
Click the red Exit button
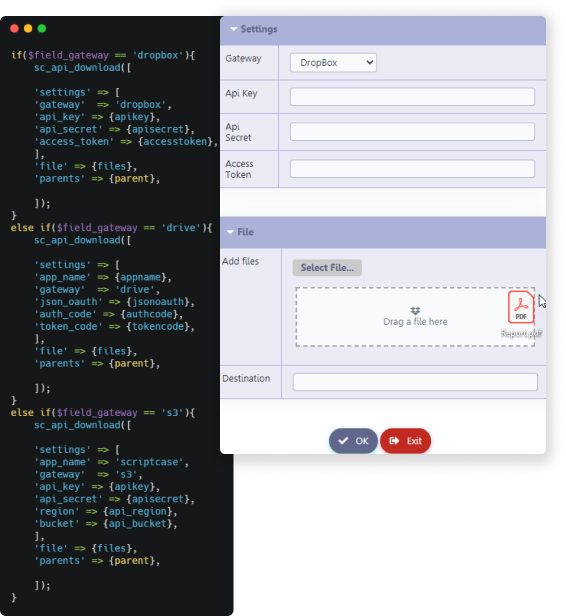point(405,441)
